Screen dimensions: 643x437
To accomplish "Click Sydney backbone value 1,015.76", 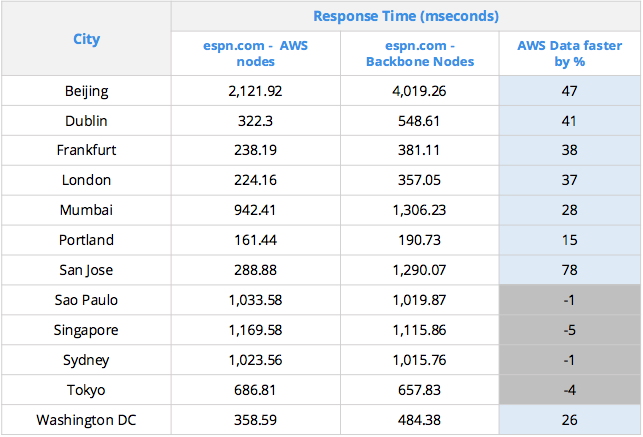I will (419, 360).
